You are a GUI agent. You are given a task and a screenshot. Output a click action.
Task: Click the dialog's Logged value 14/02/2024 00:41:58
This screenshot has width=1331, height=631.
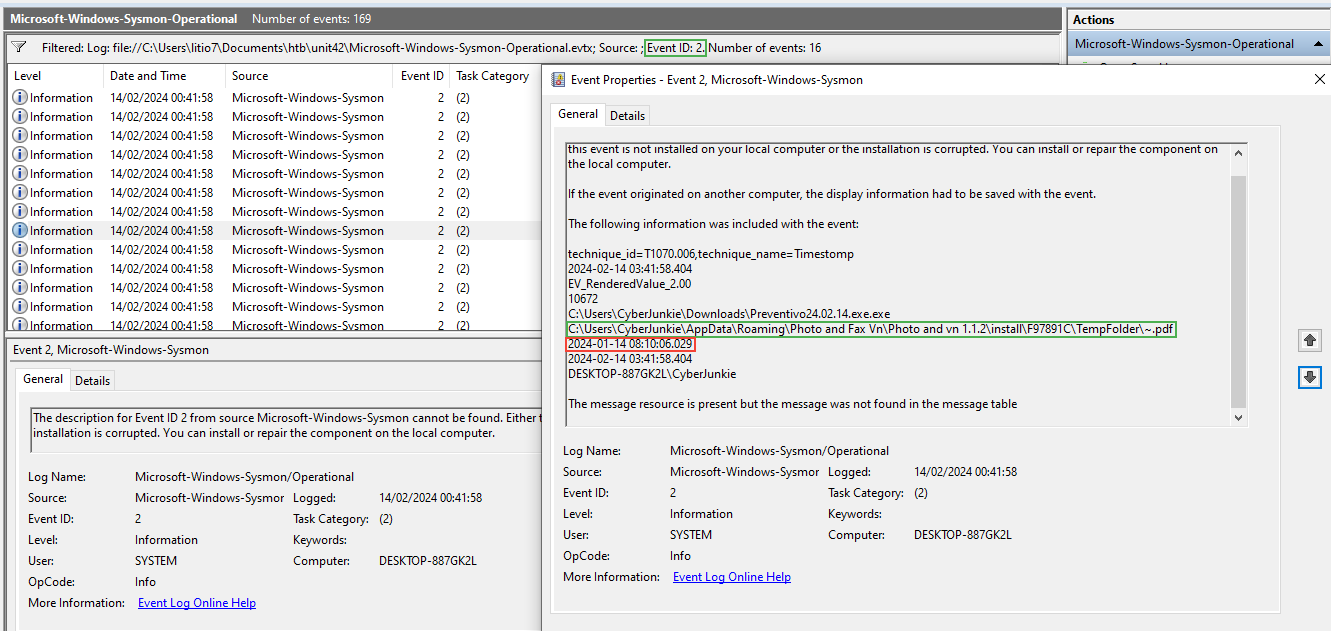point(965,472)
